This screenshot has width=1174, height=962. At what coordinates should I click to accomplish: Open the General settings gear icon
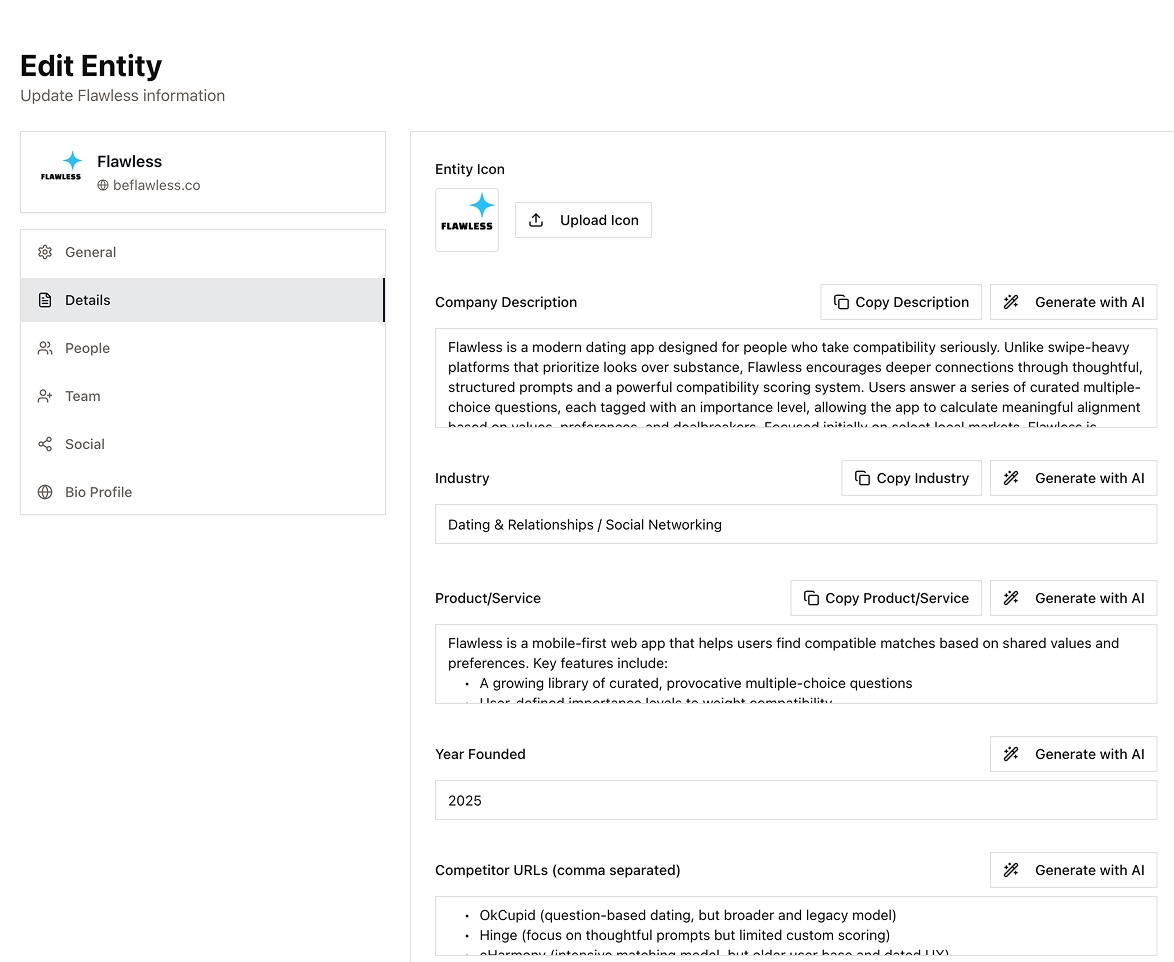[x=45, y=252]
